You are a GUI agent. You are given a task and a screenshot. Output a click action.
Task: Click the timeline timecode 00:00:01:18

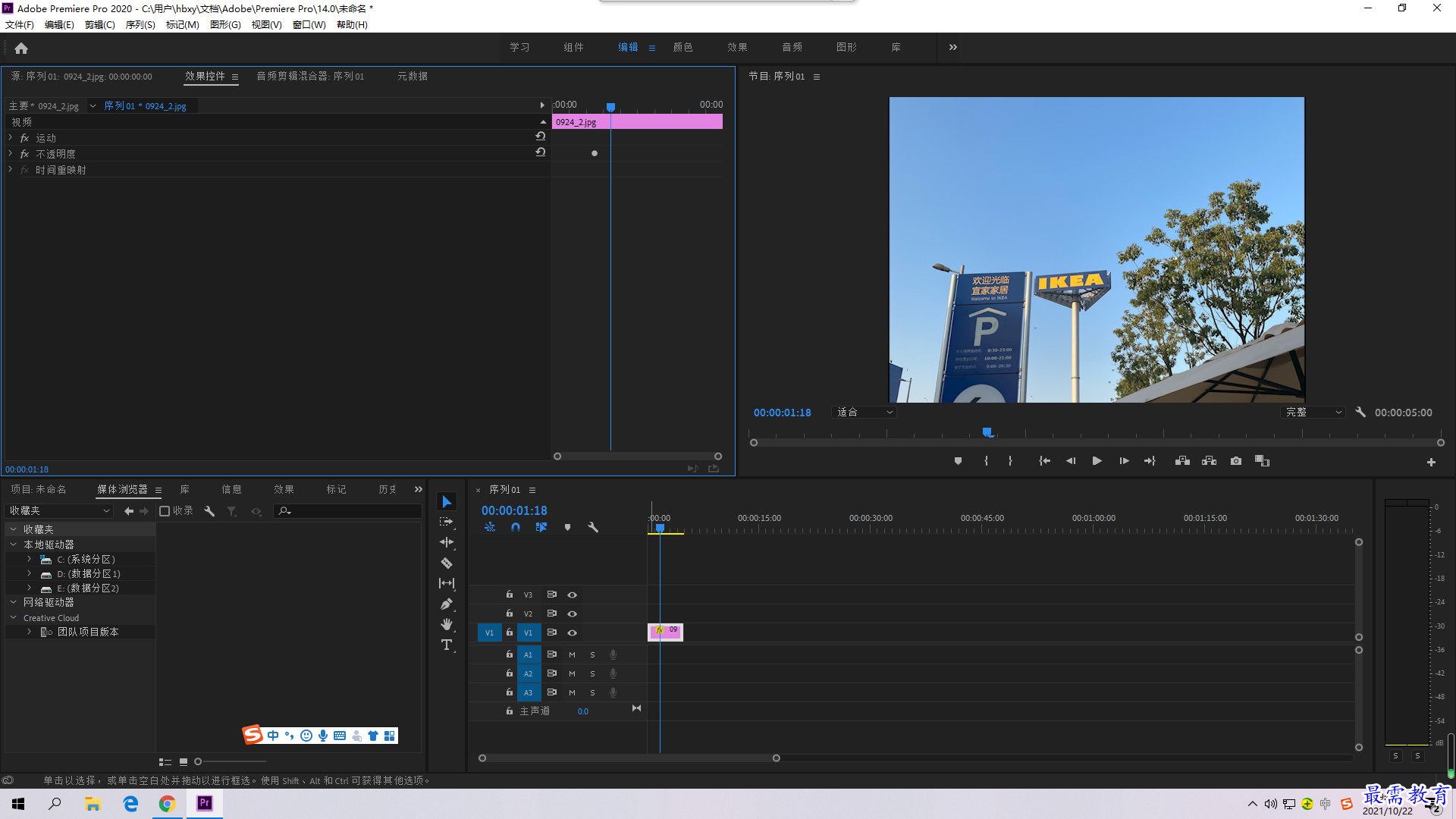pos(514,511)
